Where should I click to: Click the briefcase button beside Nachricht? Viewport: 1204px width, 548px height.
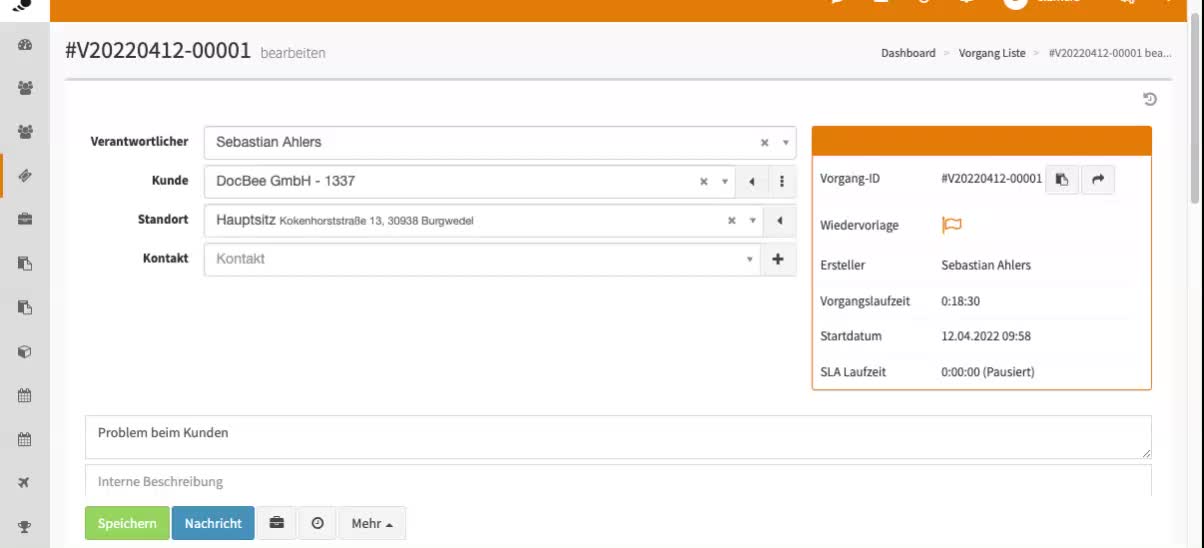[x=276, y=523]
